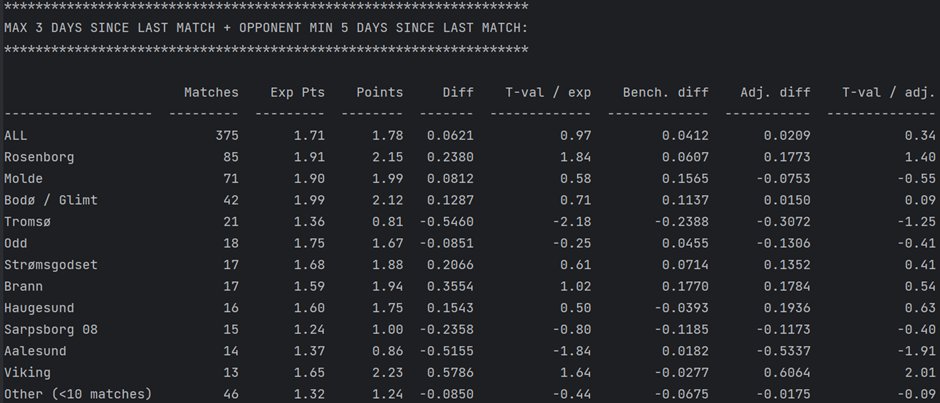Viewport: 940px width, 403px height.
Task: Select the Viking team name
Action: 28,372
